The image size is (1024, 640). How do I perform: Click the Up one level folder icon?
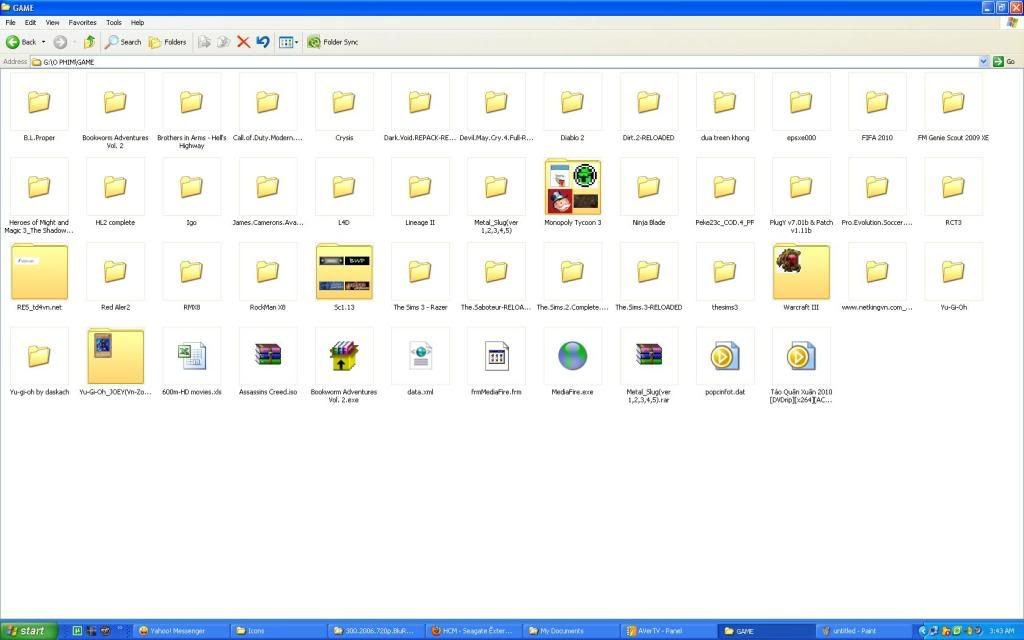pyautogui.click(x=89, y=42)
